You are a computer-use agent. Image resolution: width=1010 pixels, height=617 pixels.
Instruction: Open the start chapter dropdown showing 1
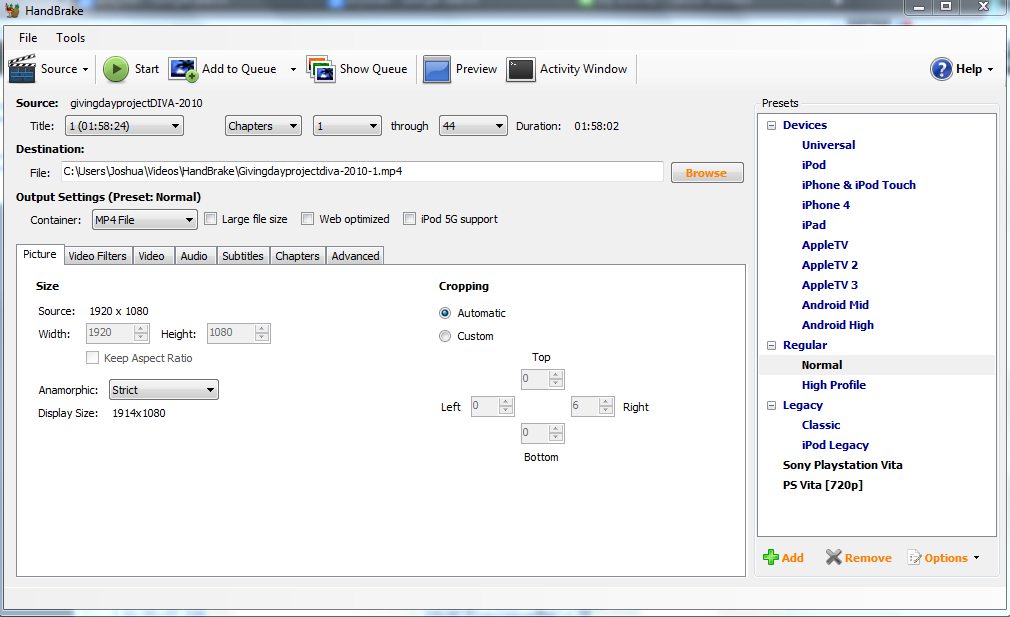point(347,126)
